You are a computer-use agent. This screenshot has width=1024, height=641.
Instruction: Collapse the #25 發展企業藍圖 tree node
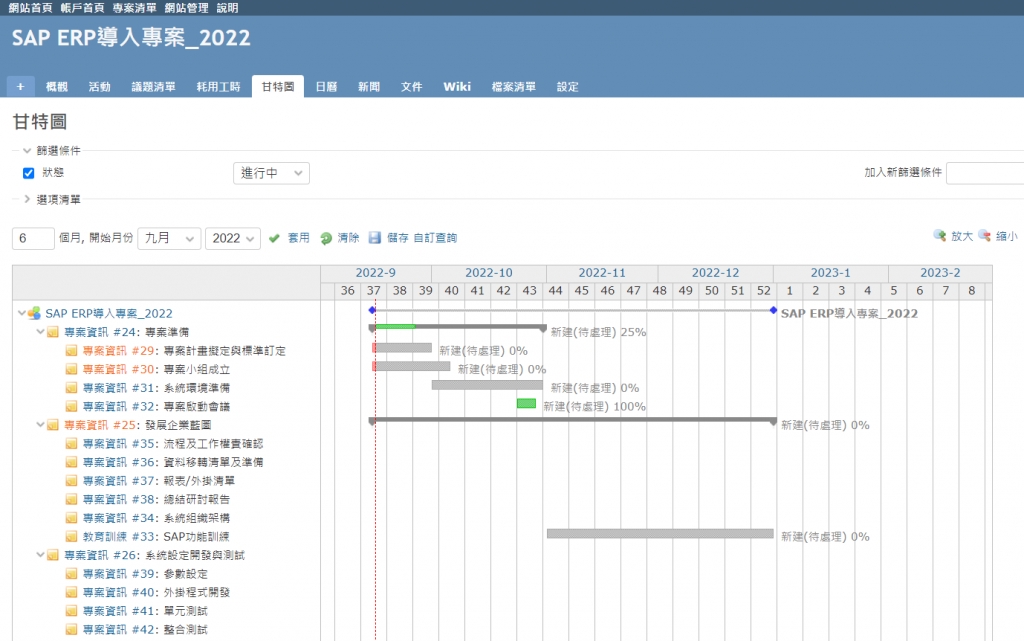point(40,424)
